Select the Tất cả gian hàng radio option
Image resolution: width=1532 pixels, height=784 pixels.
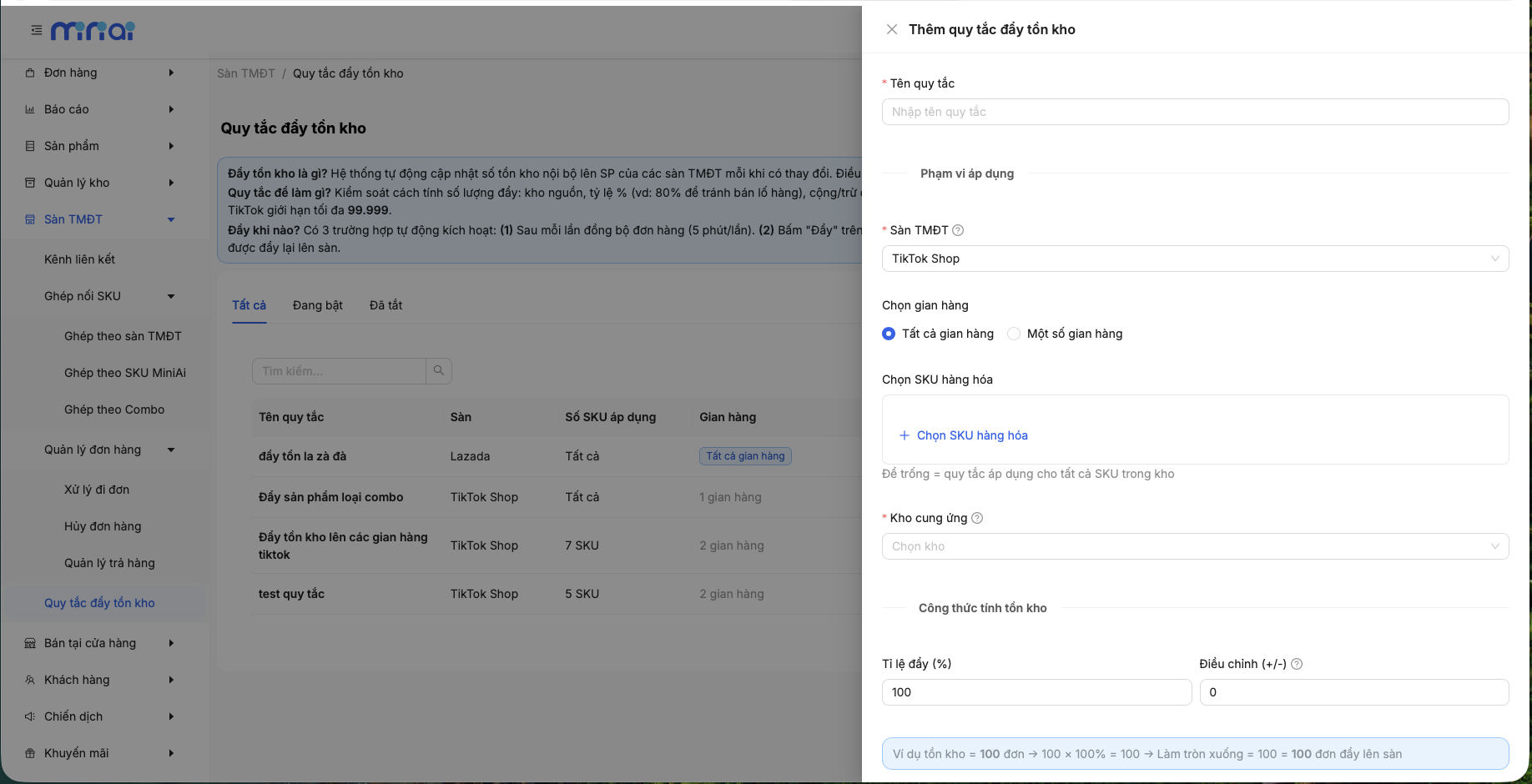[889, 334]
